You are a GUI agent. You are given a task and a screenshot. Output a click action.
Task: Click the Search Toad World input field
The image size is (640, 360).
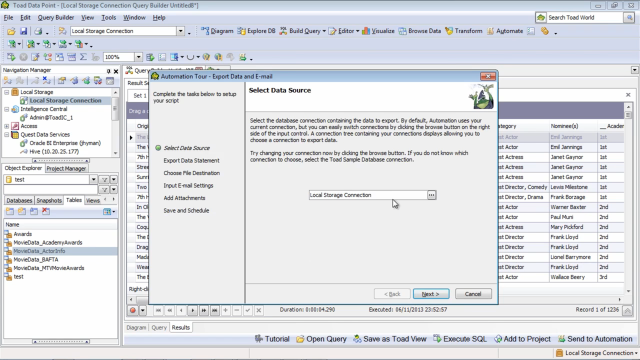point(584,18)
